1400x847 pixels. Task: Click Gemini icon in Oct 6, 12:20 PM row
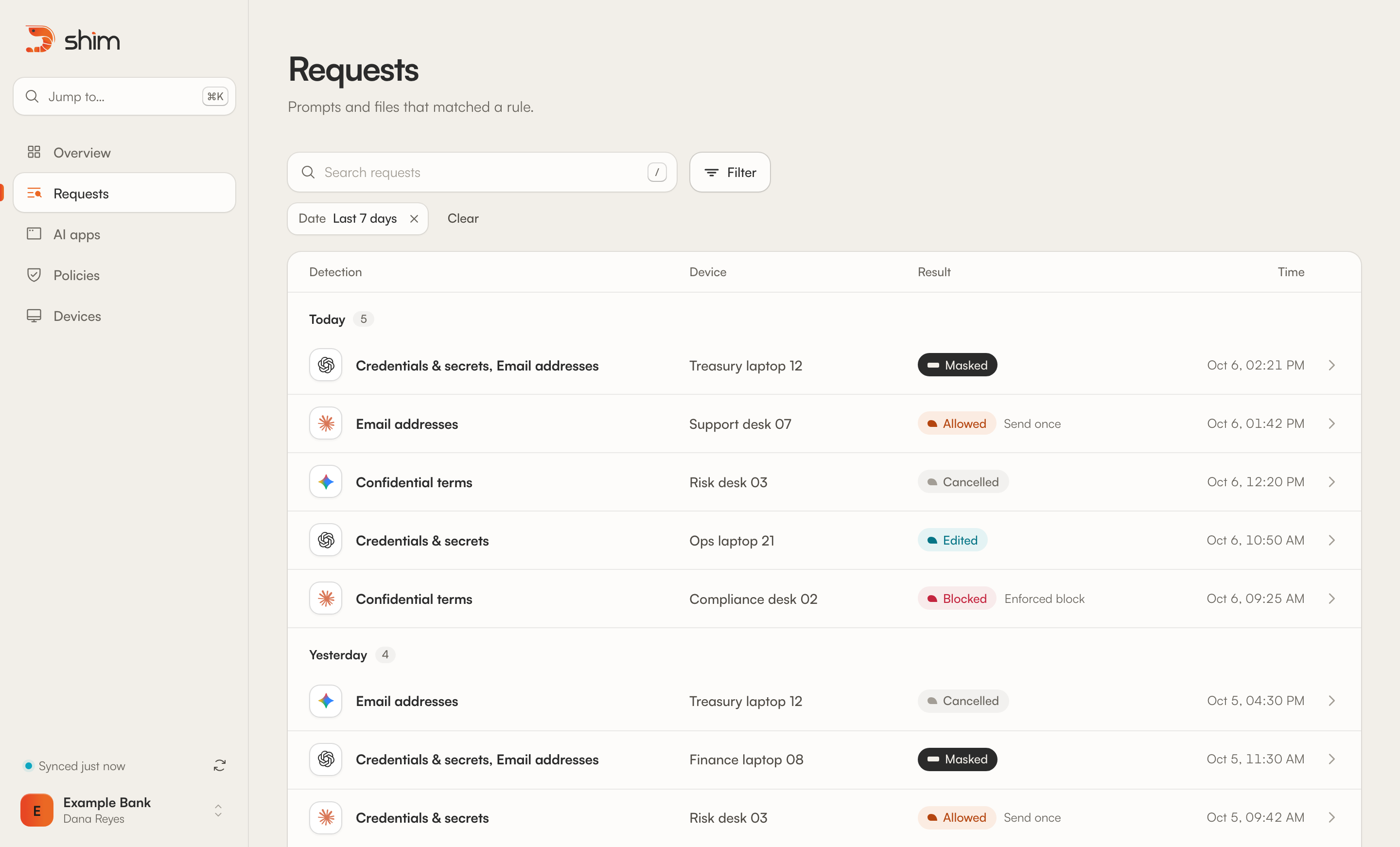point(326,482)
